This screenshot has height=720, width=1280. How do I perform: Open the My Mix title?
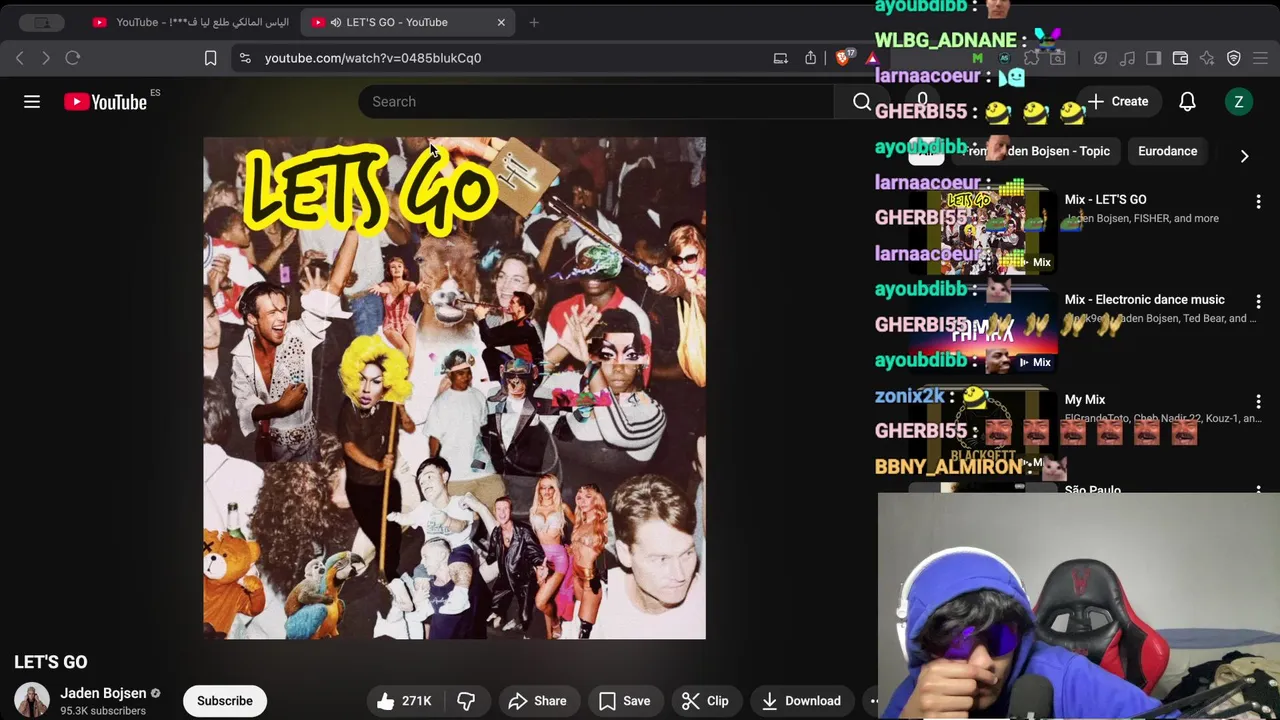pyautogui.click(x=1085, y=400)
